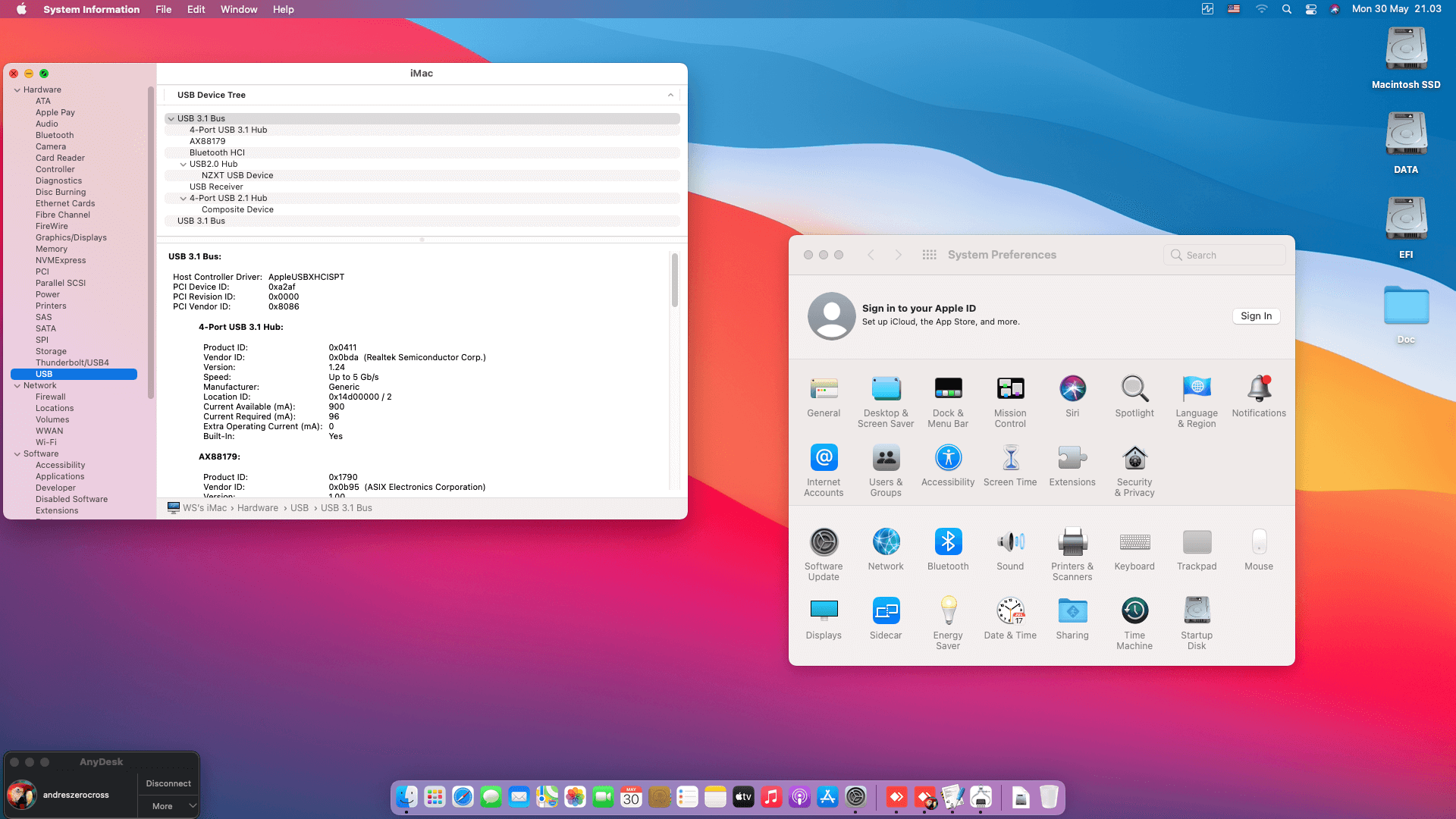This screenshot has height=819, width=1456.
Task: Click the Sign In button
Action: tap(1256, 316)
